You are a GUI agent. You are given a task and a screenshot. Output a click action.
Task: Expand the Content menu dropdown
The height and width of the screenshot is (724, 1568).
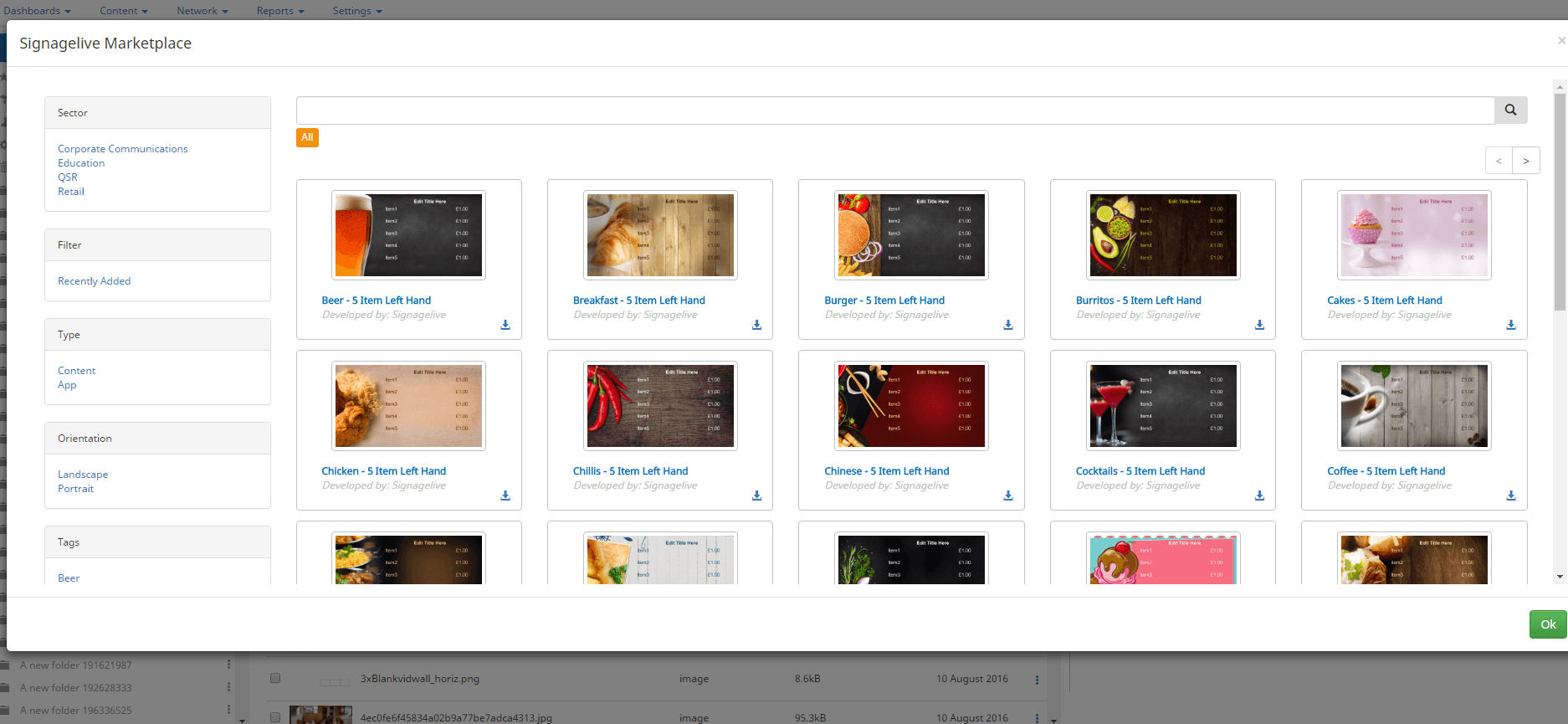pyautogui.click(x=123, y=11)
